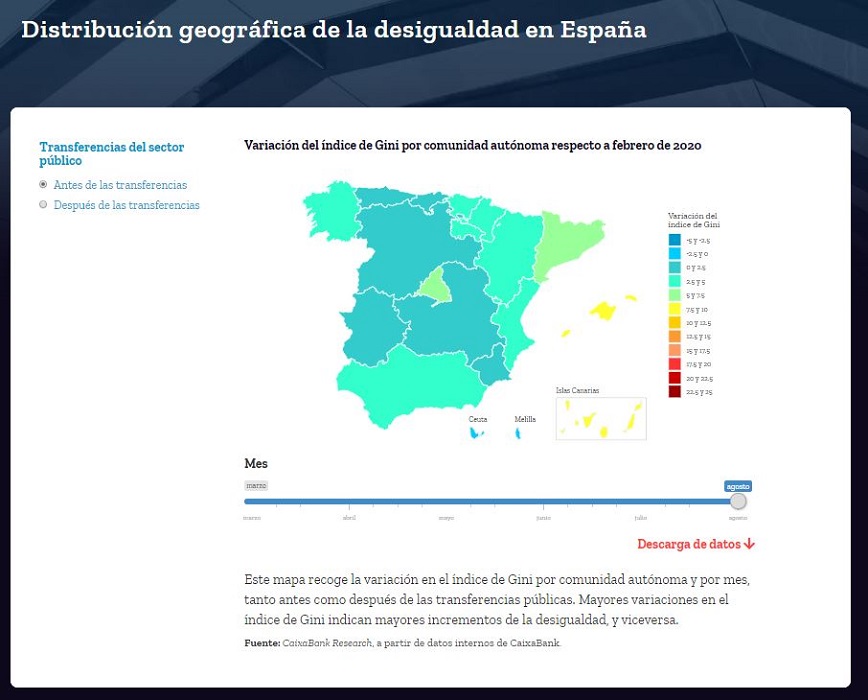
Task: Click the month slider handle at agosto
Action: click(x=738, y=501)
